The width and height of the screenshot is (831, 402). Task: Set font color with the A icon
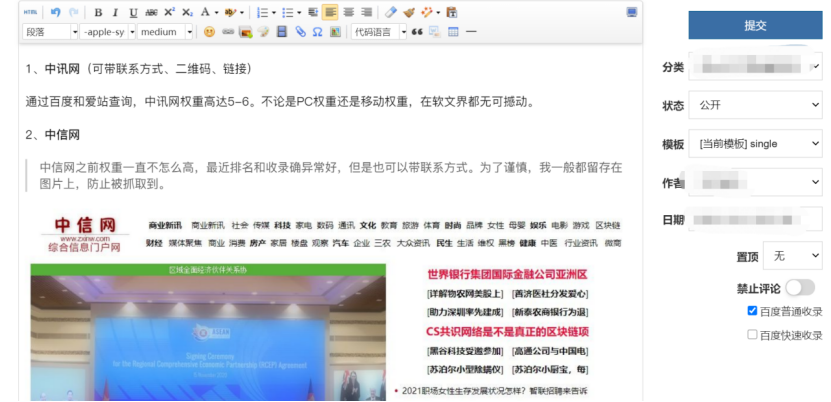(205, 12)
